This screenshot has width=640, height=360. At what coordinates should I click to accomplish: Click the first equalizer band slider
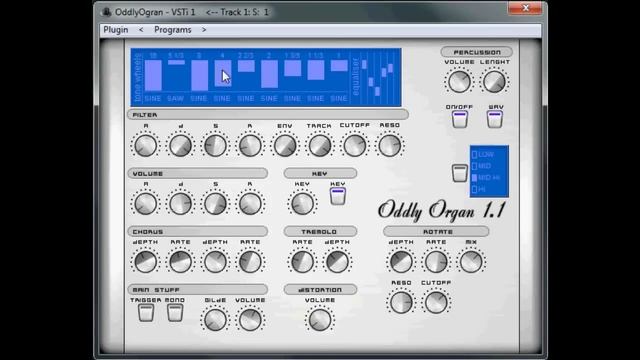[364, 64]
